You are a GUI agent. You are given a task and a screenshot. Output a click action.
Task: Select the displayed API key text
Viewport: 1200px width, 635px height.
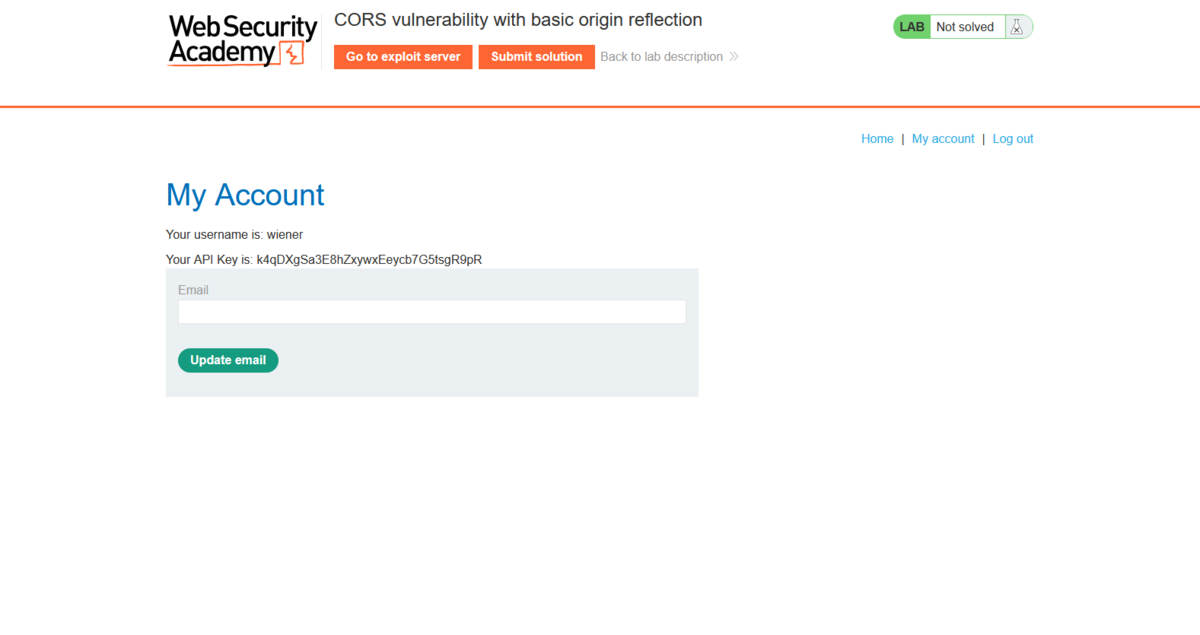pos(368,259)
